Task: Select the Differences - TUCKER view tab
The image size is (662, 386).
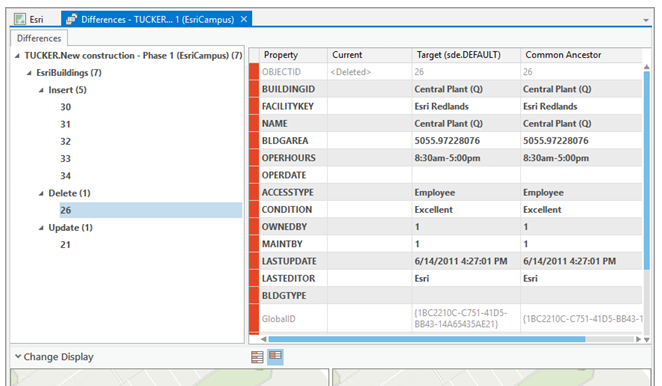Action: click(157, 19)
